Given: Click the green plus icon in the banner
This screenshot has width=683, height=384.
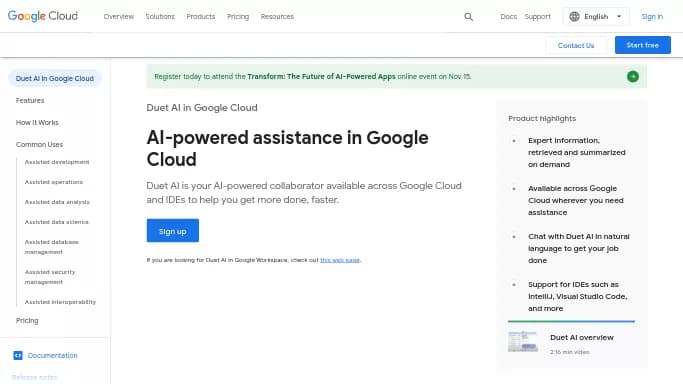Looking at the screenshot, I should click(x=632, y=77).
